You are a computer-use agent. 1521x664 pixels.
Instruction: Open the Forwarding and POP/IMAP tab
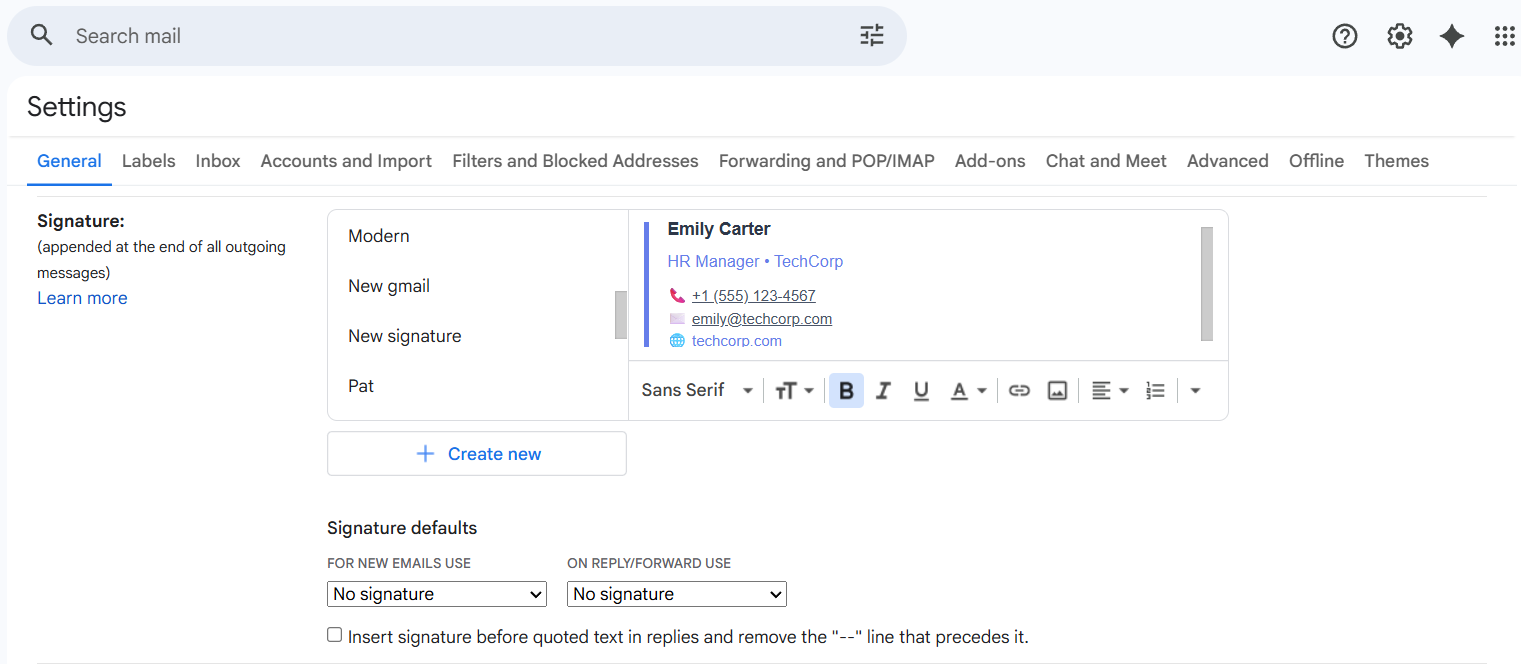click(x=826, y=160)
